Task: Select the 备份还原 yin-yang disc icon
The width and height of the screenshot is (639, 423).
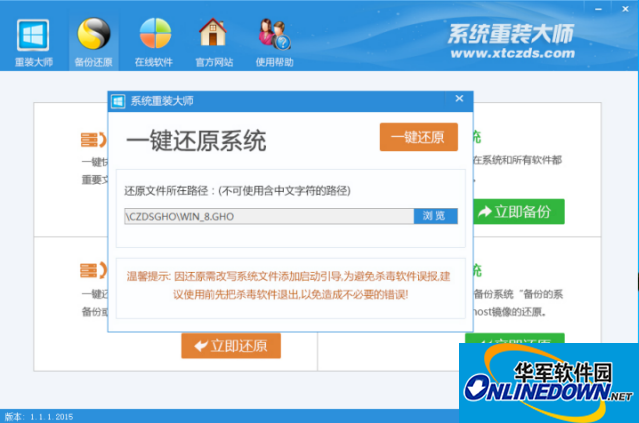Action: 94,33
